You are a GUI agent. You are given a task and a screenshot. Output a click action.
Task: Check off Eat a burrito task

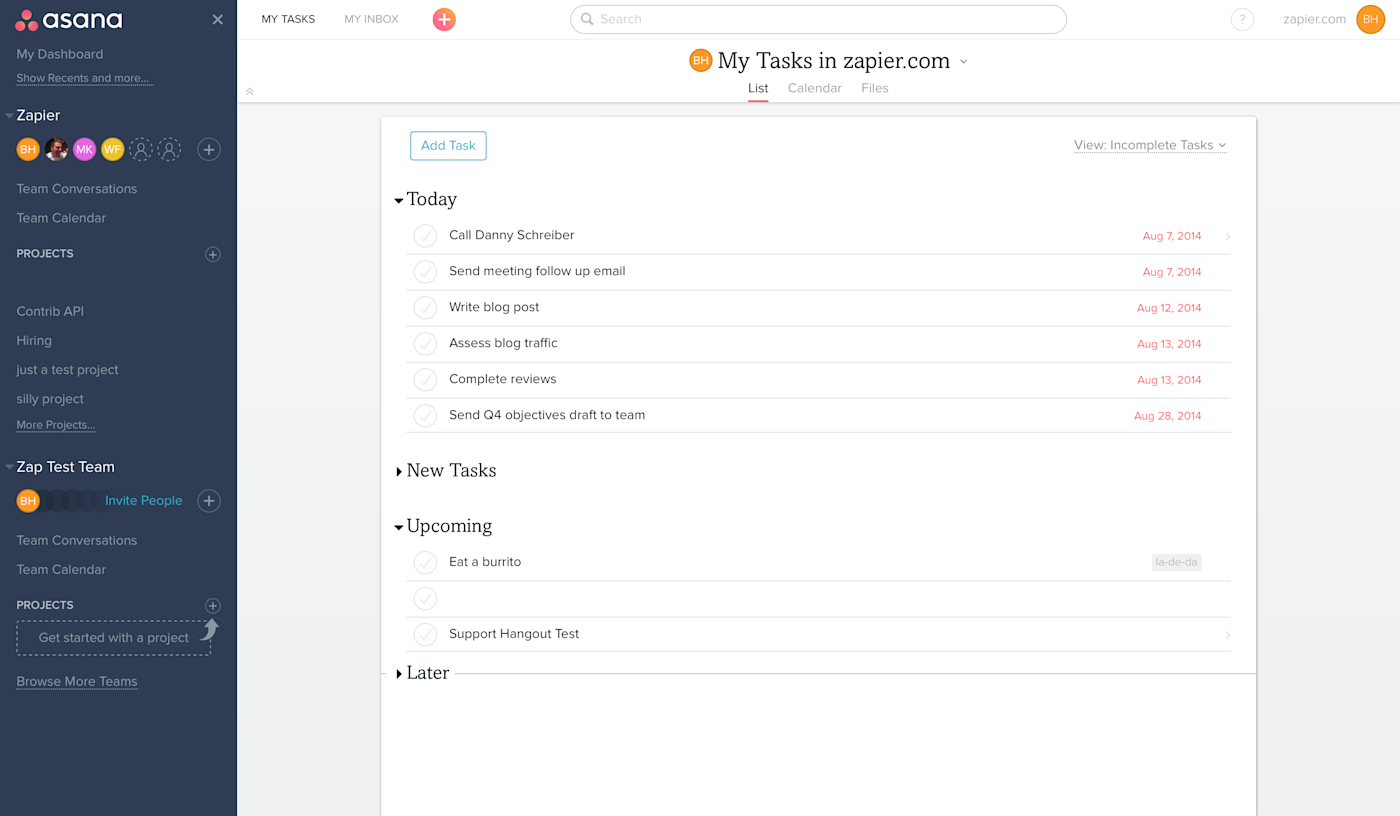pyautogui.click(x=425, y=563)
